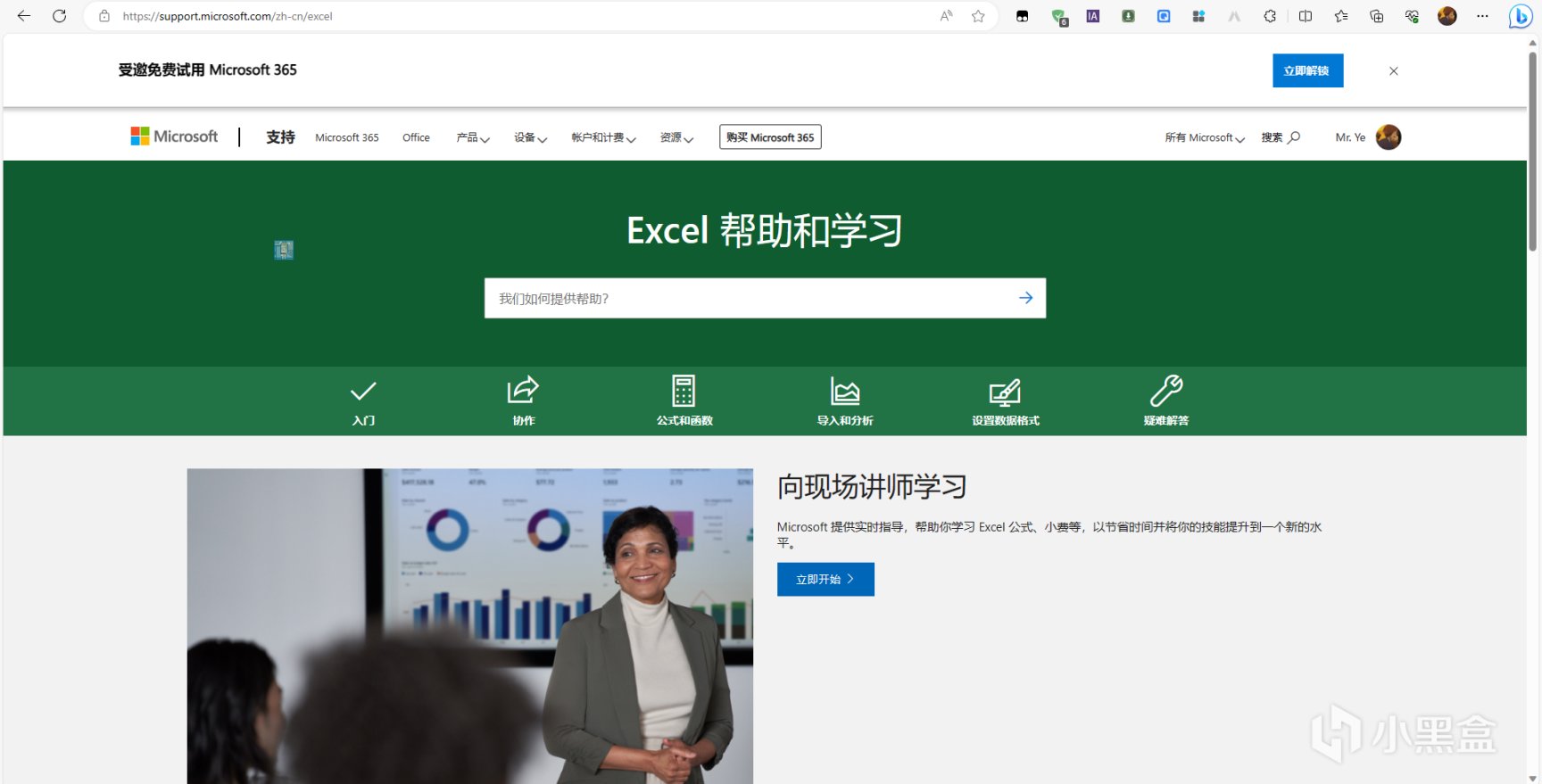Image resolution: width=1542 pixels, height=784 pixels.
Task: Click the 受邀免费试用 Microsoft 365 text
Action: 208,70
